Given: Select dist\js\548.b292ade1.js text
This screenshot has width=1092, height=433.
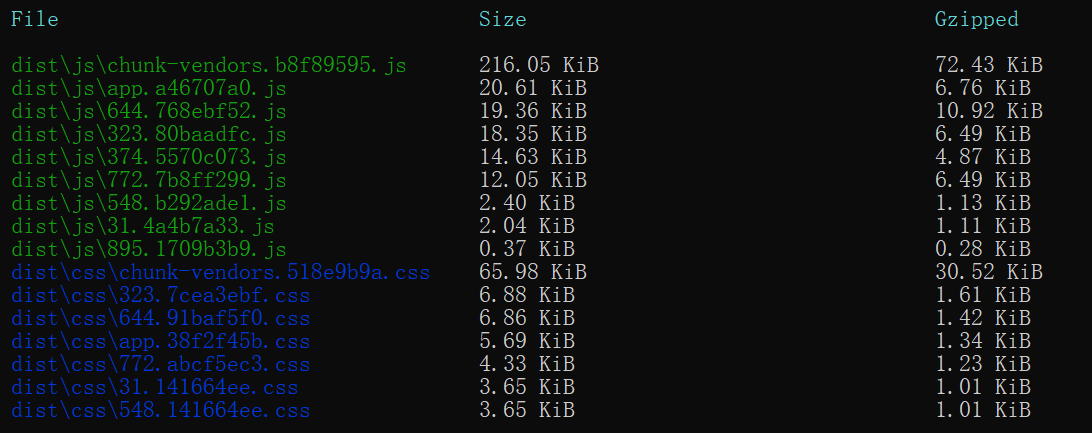Looking at the screenshot, I should (x=148, y=203).
